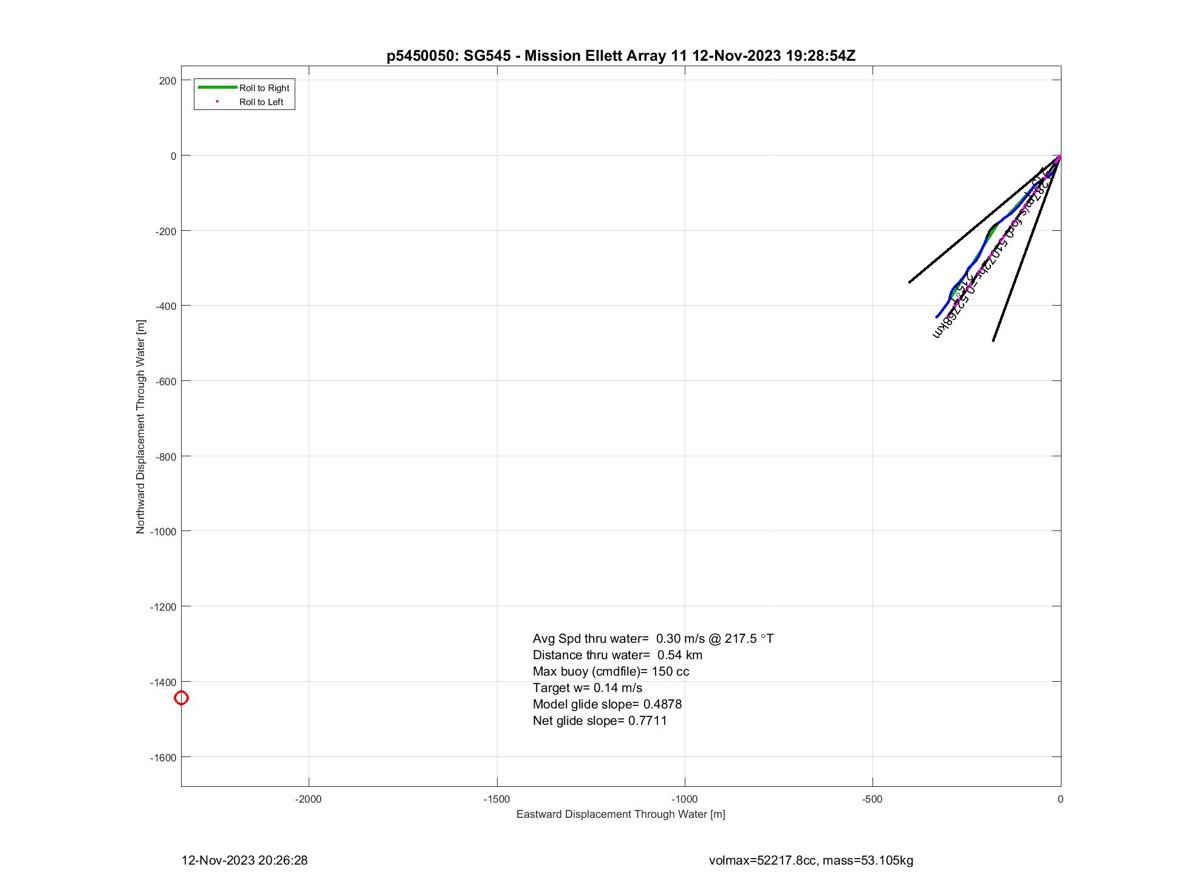Click the y-axis tick label -1400
This screenshot has height=885, width=1200.
click(163, 682)
